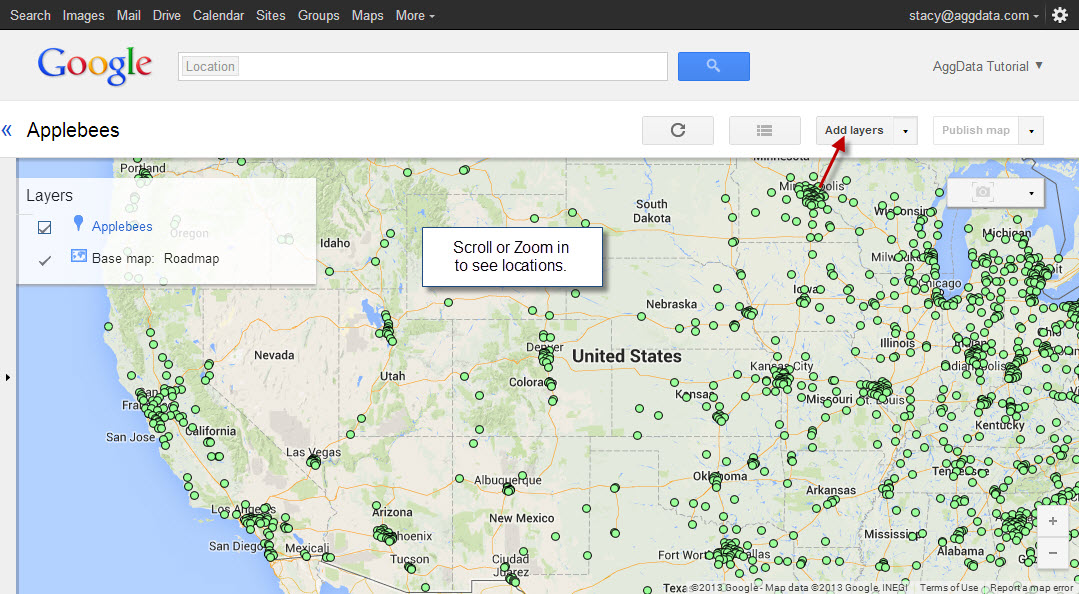Click the base map image icon

pos(79,256)
